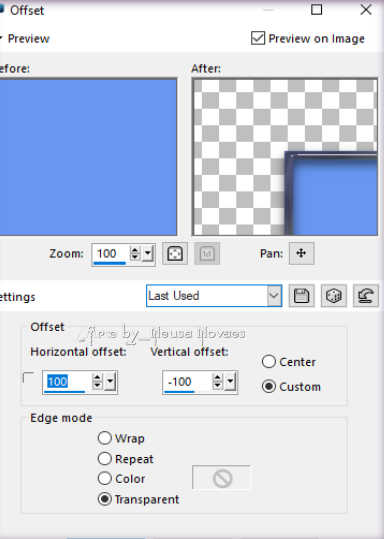This screenshot has height=539, width=384.
Task: Click the Reset to default arrow icon
Action: click(x=366, y=296)
